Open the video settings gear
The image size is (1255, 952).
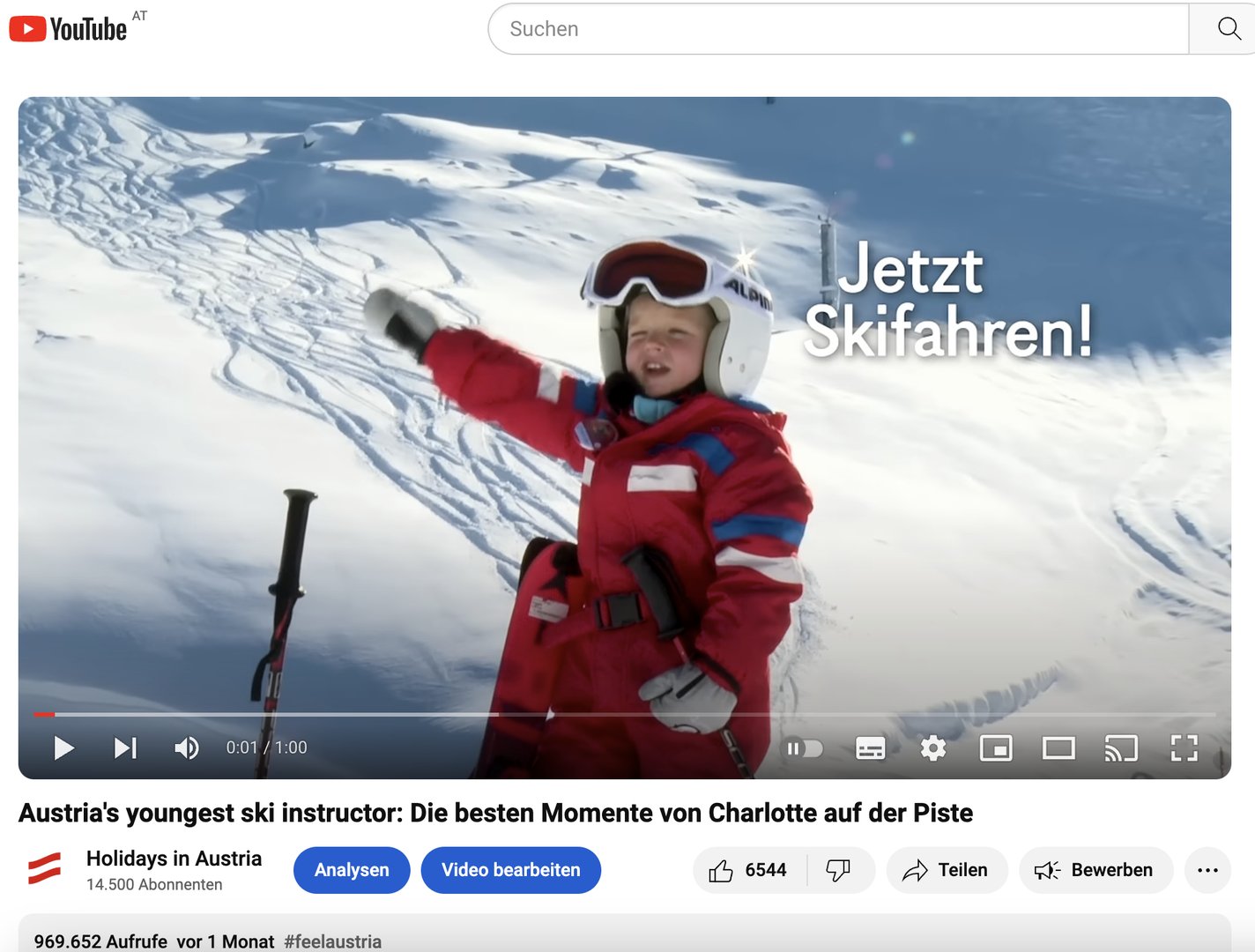tap(932, 747)
